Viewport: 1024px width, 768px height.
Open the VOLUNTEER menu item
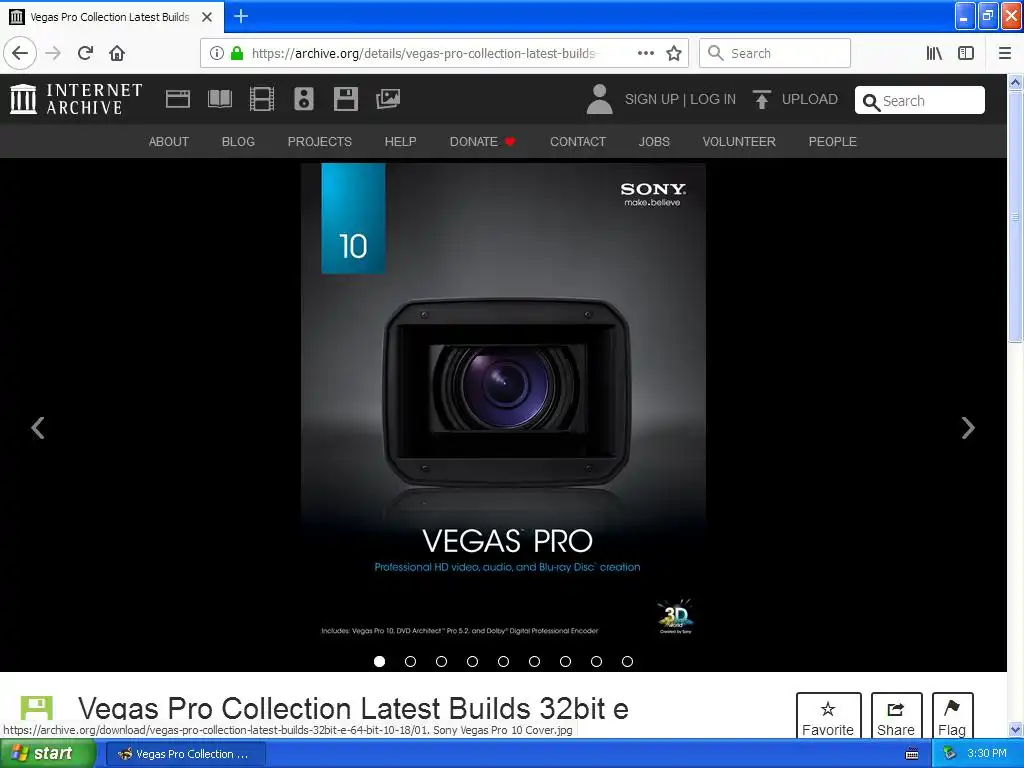[739, 142]
